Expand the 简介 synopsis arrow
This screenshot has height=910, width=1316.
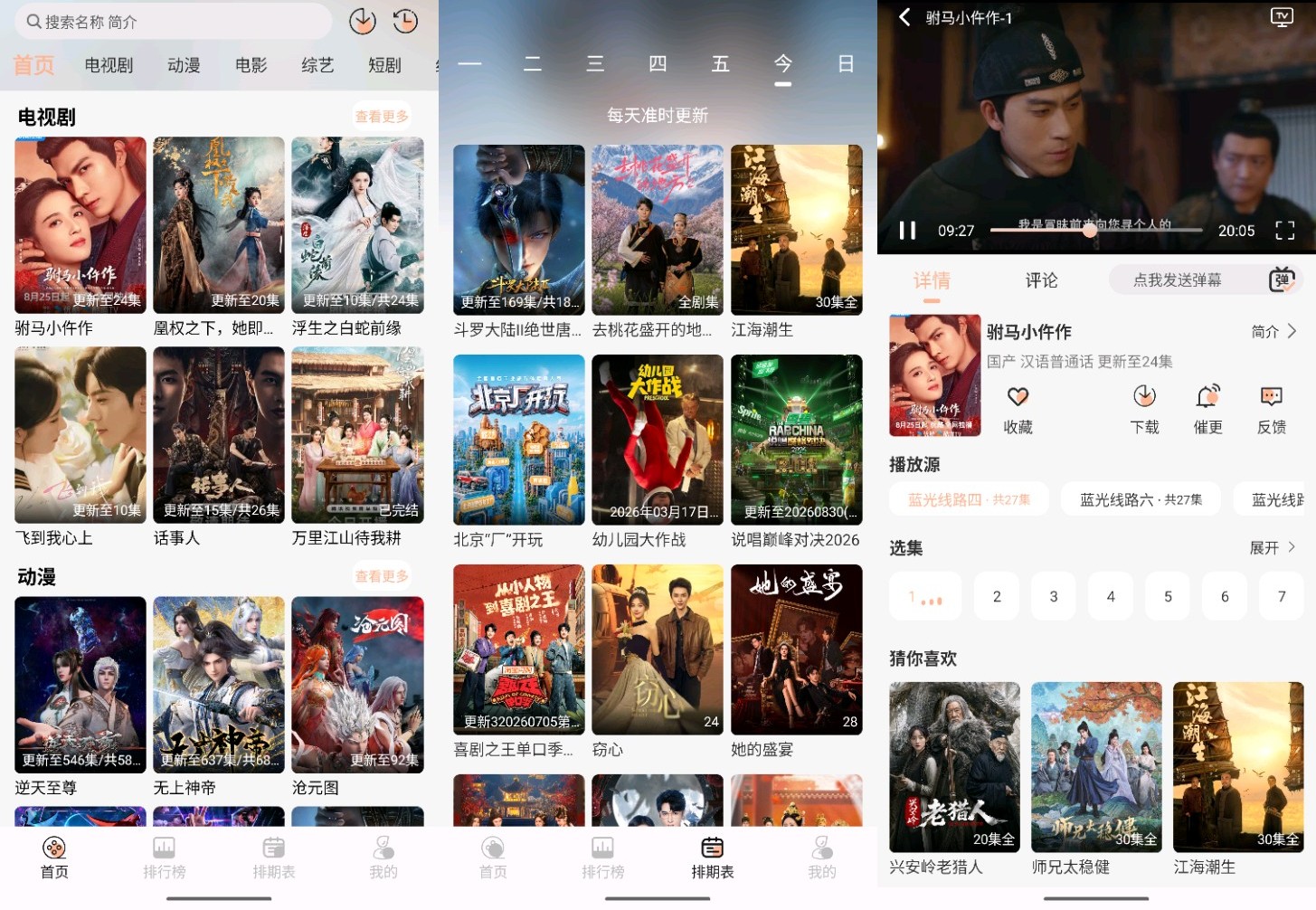pyautogui.click(x=1274, y=331)
